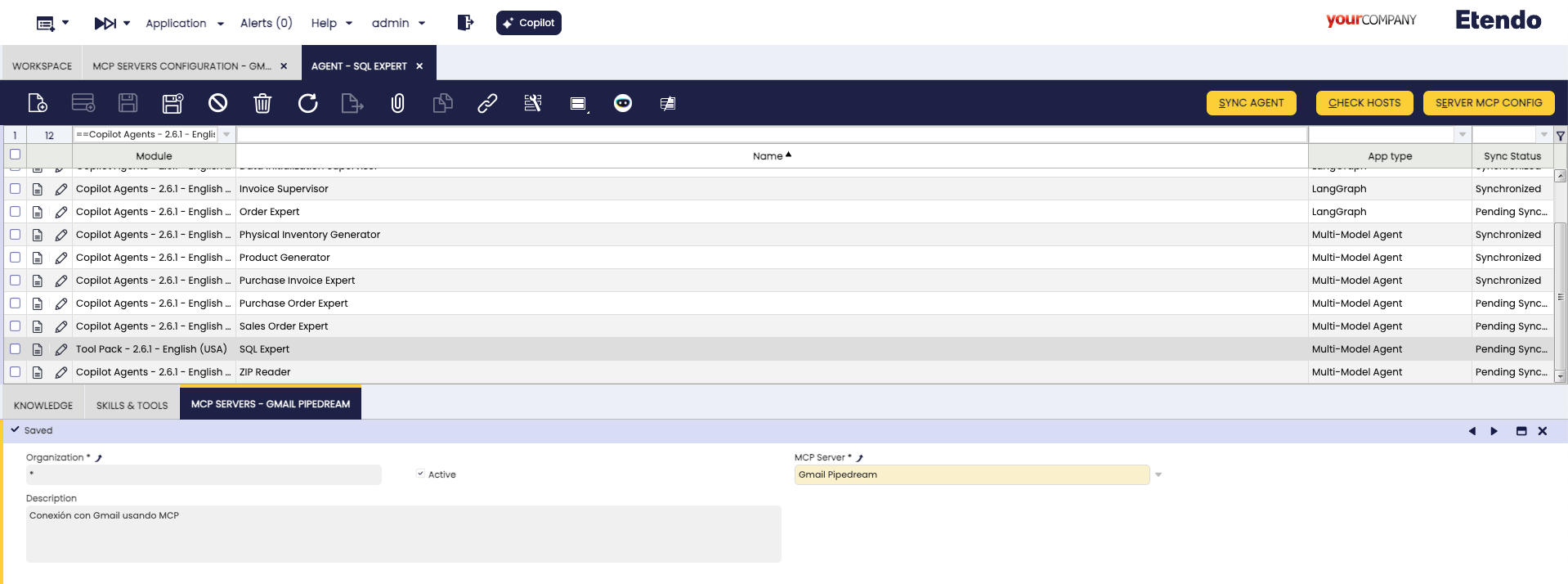Open the Application menu
Screen dimensions: 1568x584
184,23
